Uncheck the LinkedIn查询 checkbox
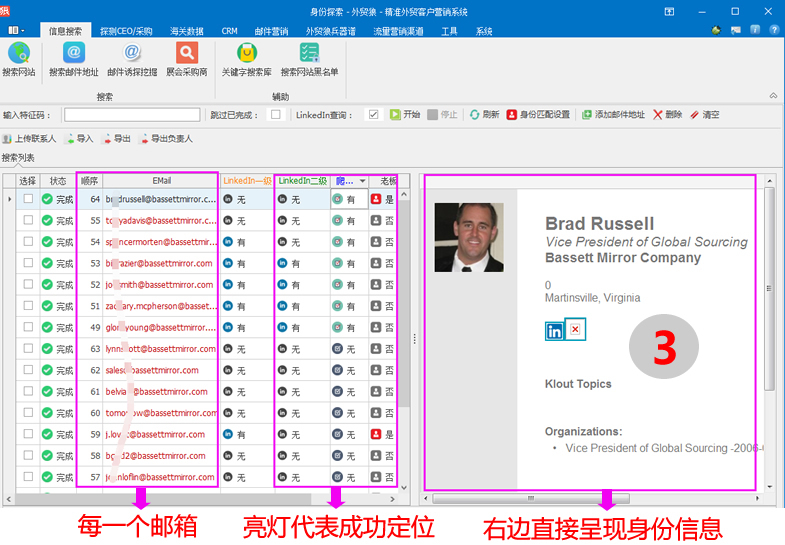 coord(373,115)
